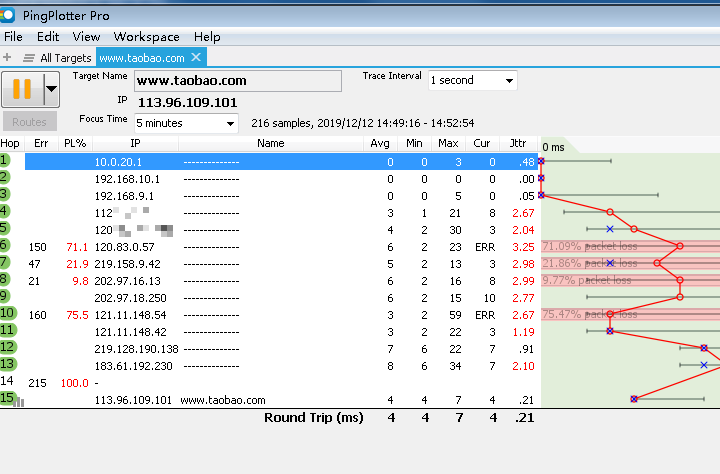Click the 71.09% packet loss bar
Screen dimensions: 720x474
point(630,246)
